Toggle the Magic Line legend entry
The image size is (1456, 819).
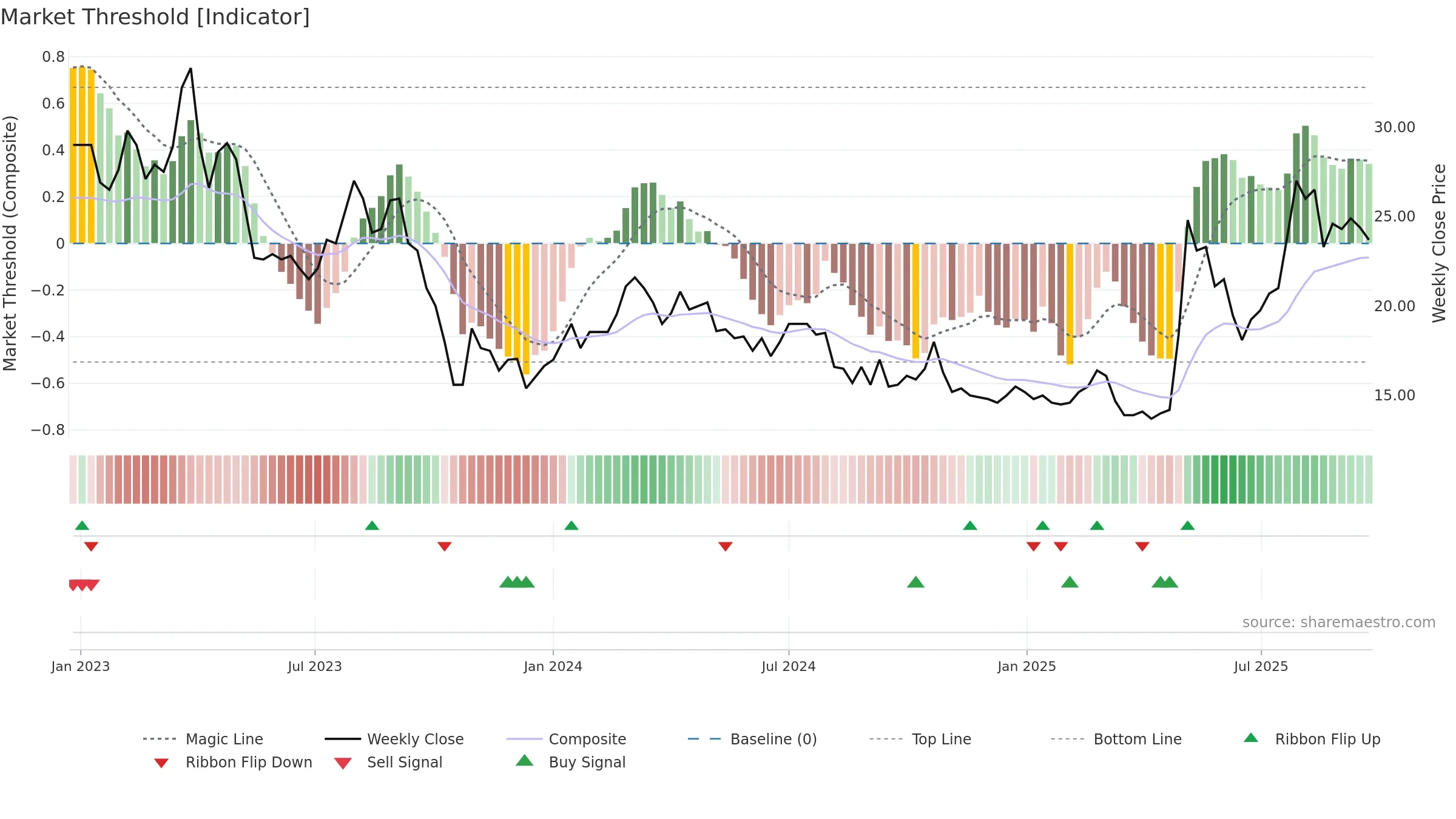click(203, 739)
